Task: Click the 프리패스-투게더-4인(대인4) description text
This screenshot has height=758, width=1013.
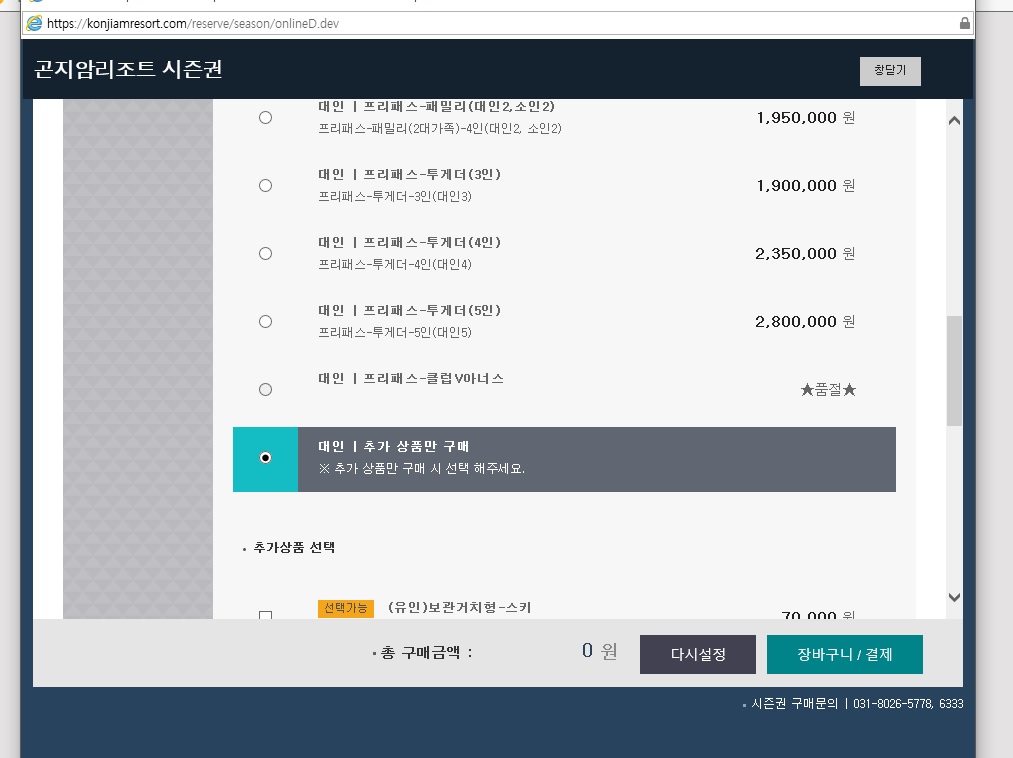Action: 395,264
